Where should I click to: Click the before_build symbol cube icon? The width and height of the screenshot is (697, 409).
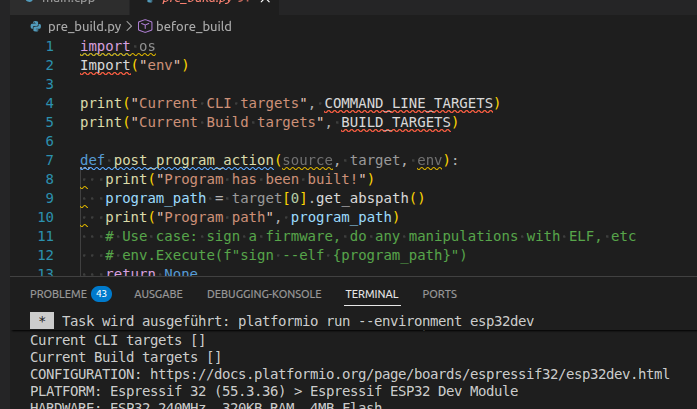pos(145,27)
